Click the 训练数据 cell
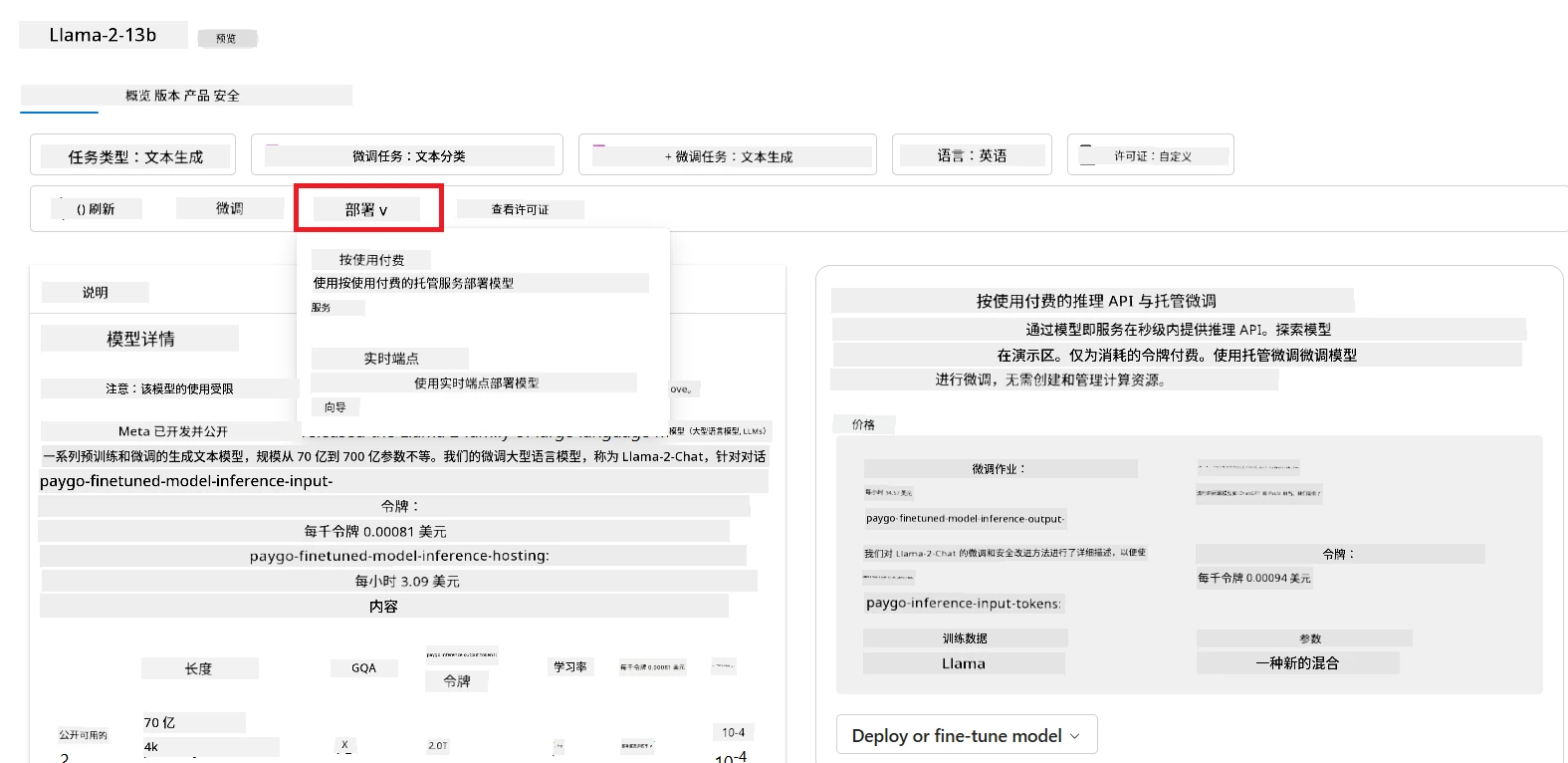This screenshot has height=763, width=1568. (x=965, y=638)
